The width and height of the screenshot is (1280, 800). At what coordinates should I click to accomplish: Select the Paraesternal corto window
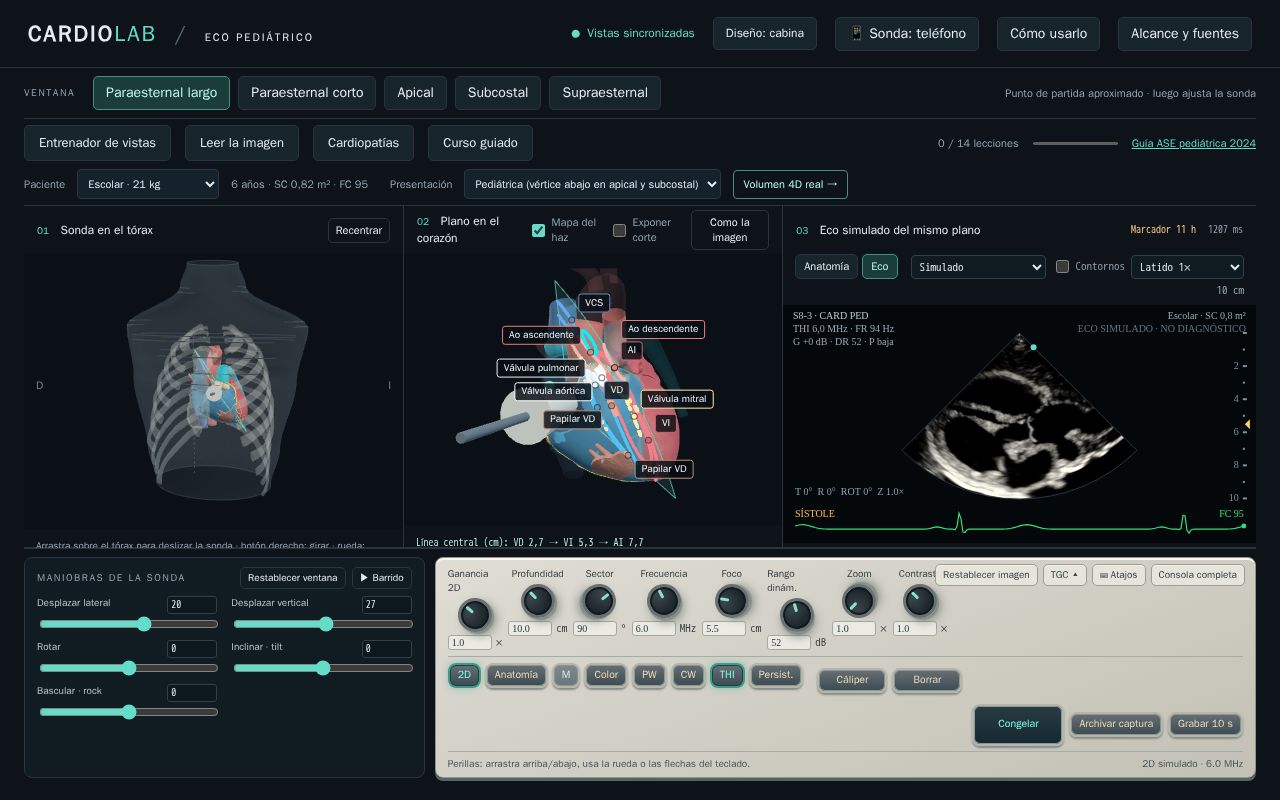tap(307, 93)
